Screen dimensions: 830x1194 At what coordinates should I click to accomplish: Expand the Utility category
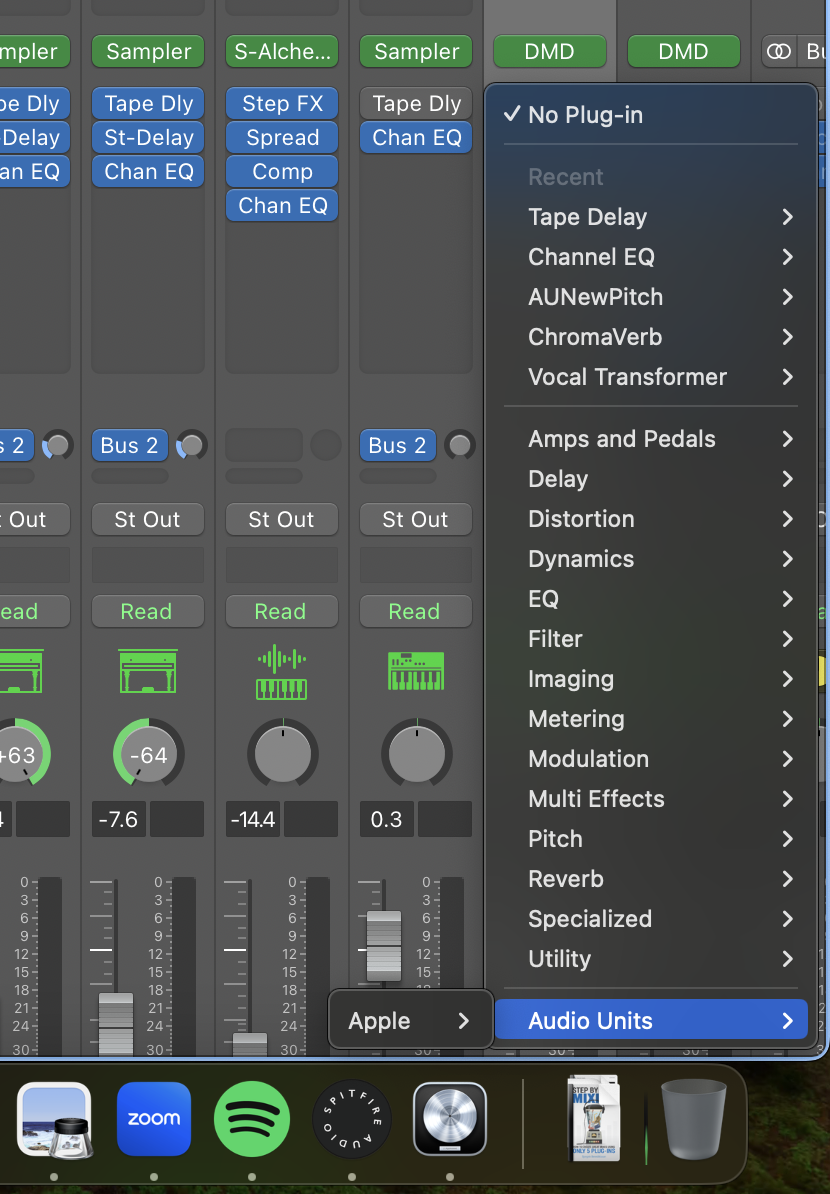pyautogui.click(x=650, y=959)
